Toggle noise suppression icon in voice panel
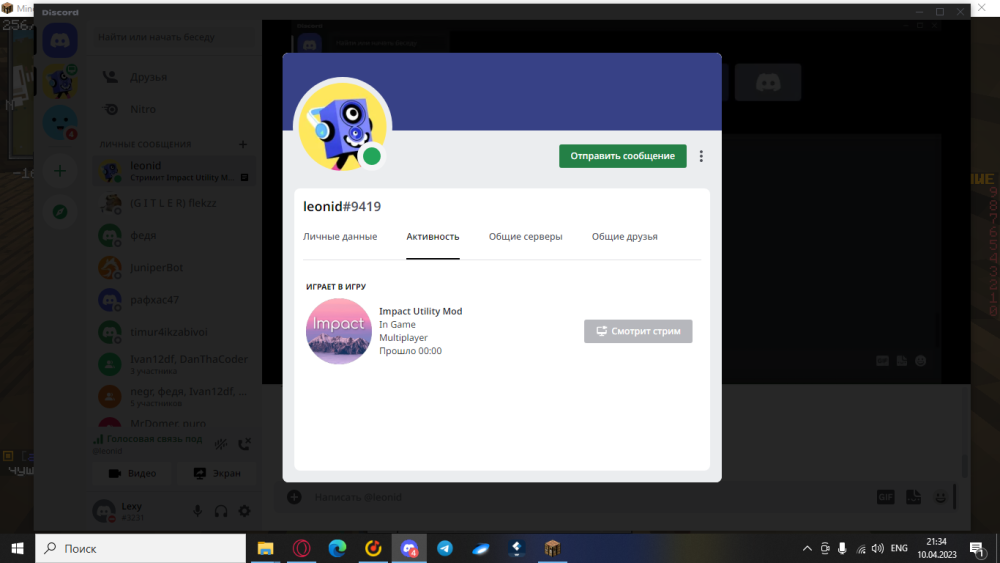This screenshot has width=1000, height=563. click(x=221, y=444)
